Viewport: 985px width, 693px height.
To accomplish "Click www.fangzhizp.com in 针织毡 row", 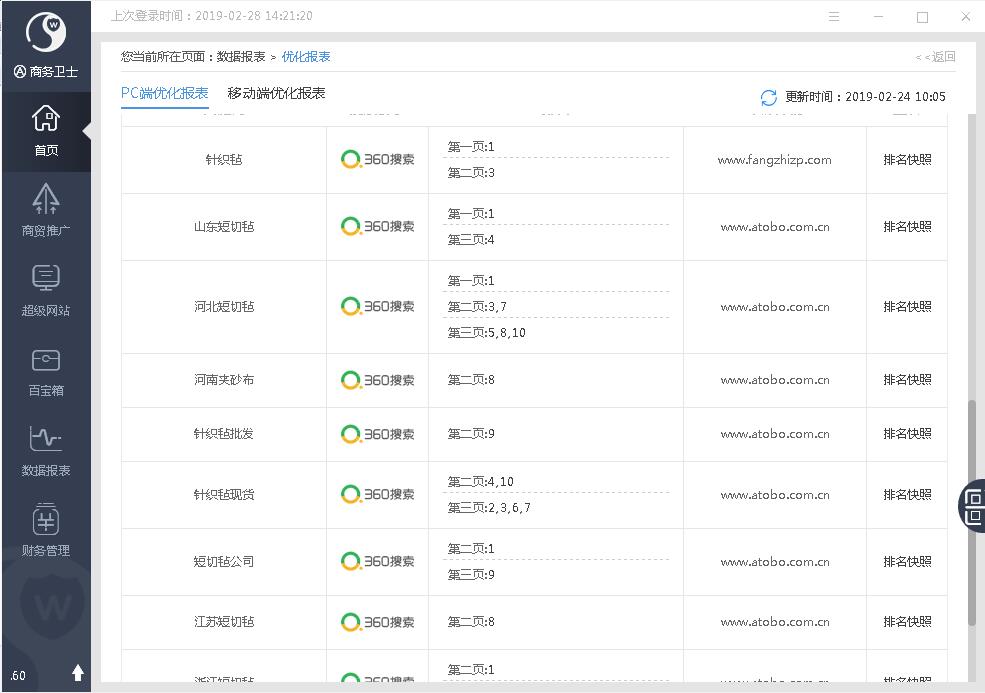I will click(774, 160).
